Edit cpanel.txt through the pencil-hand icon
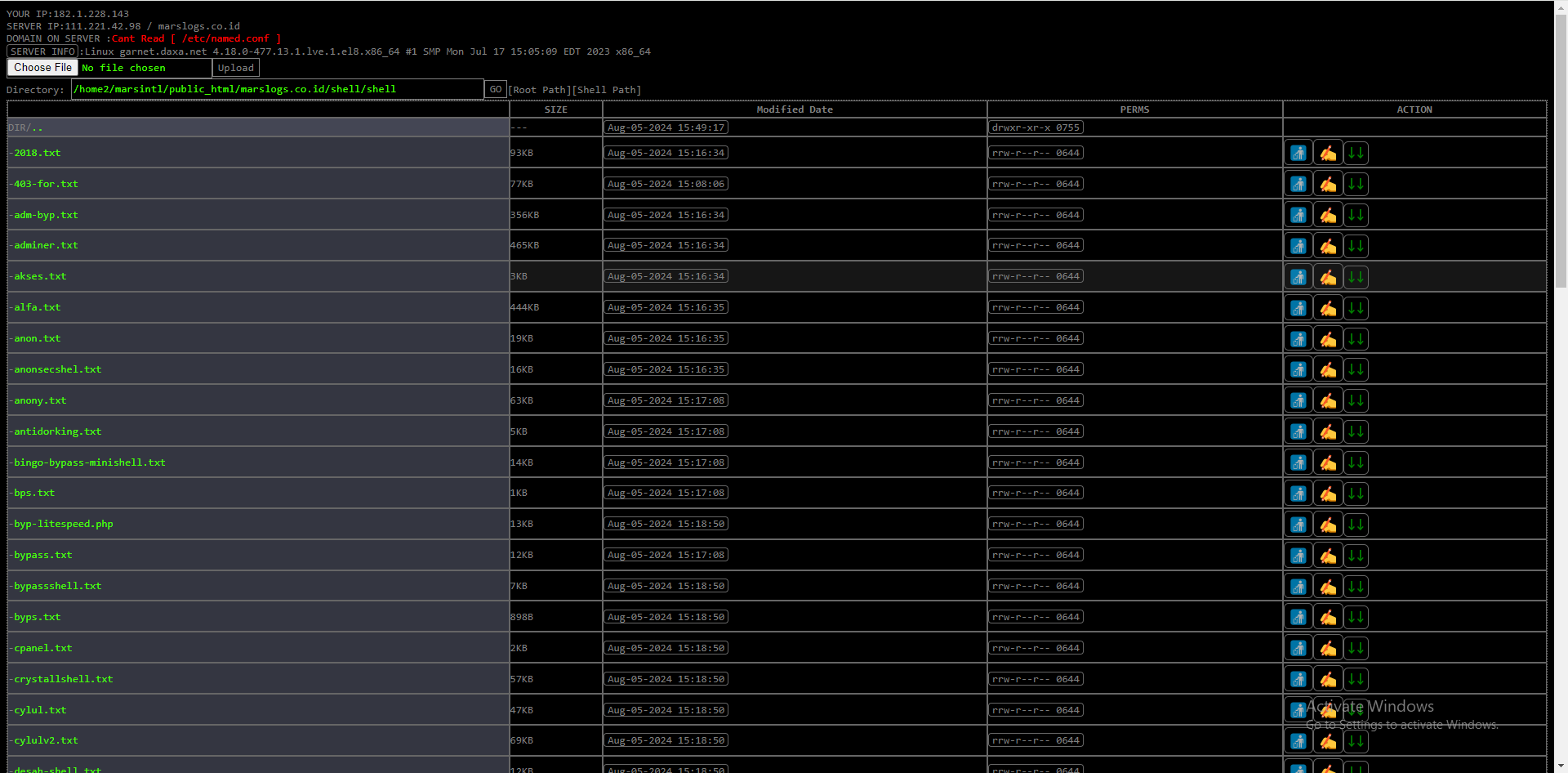This screenshot has height=773, width=1568. [1328, 648]
